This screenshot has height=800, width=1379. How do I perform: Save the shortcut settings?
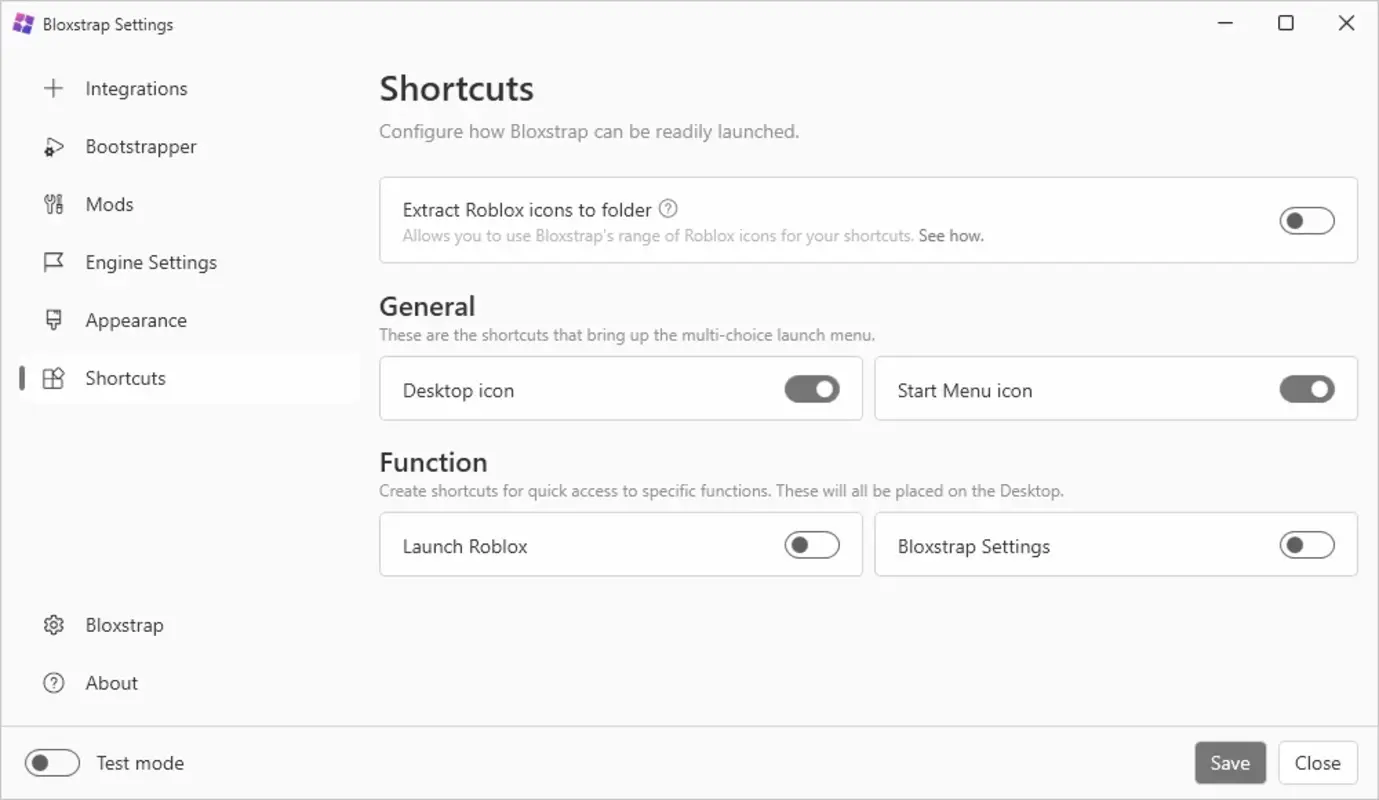tap(1230, 762)
